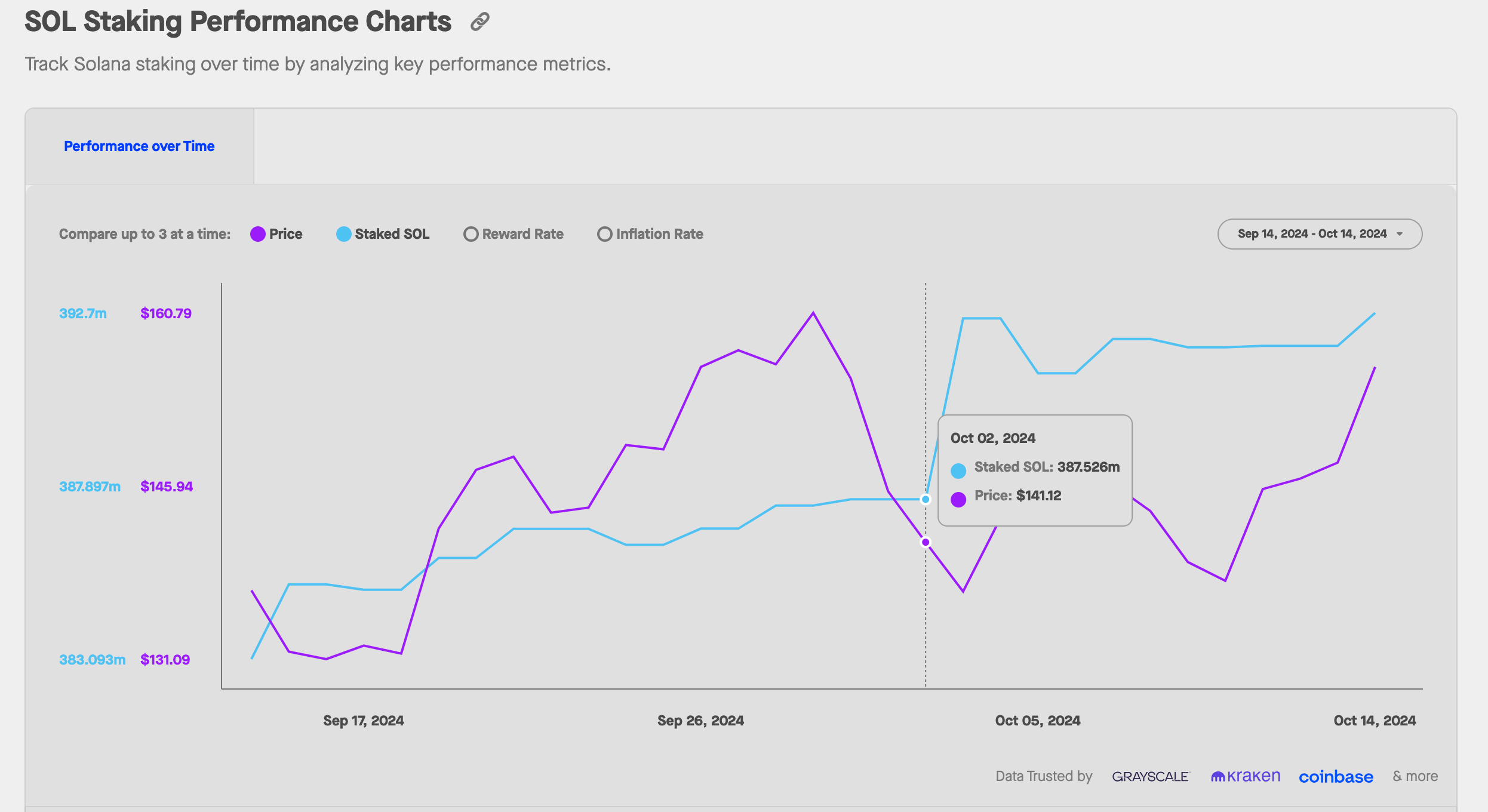Click the Kraken logo

tap(1246, 776)
